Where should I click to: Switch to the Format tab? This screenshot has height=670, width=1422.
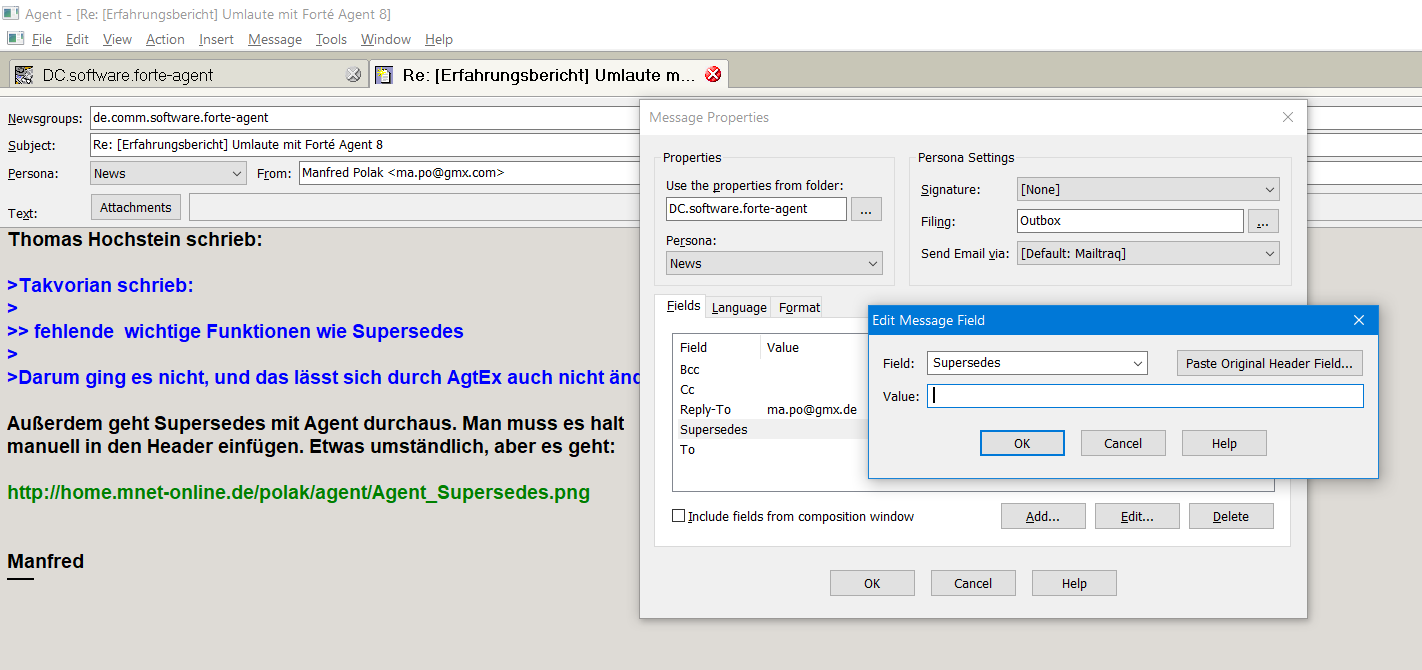tap(799, 308)
